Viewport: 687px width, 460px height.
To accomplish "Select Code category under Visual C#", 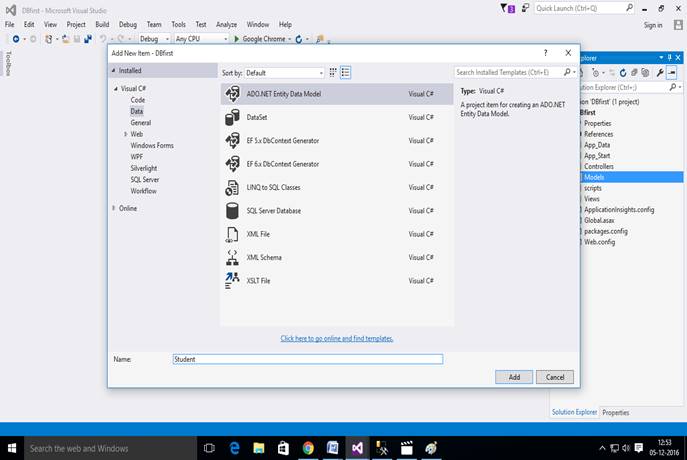I will 138,100.
